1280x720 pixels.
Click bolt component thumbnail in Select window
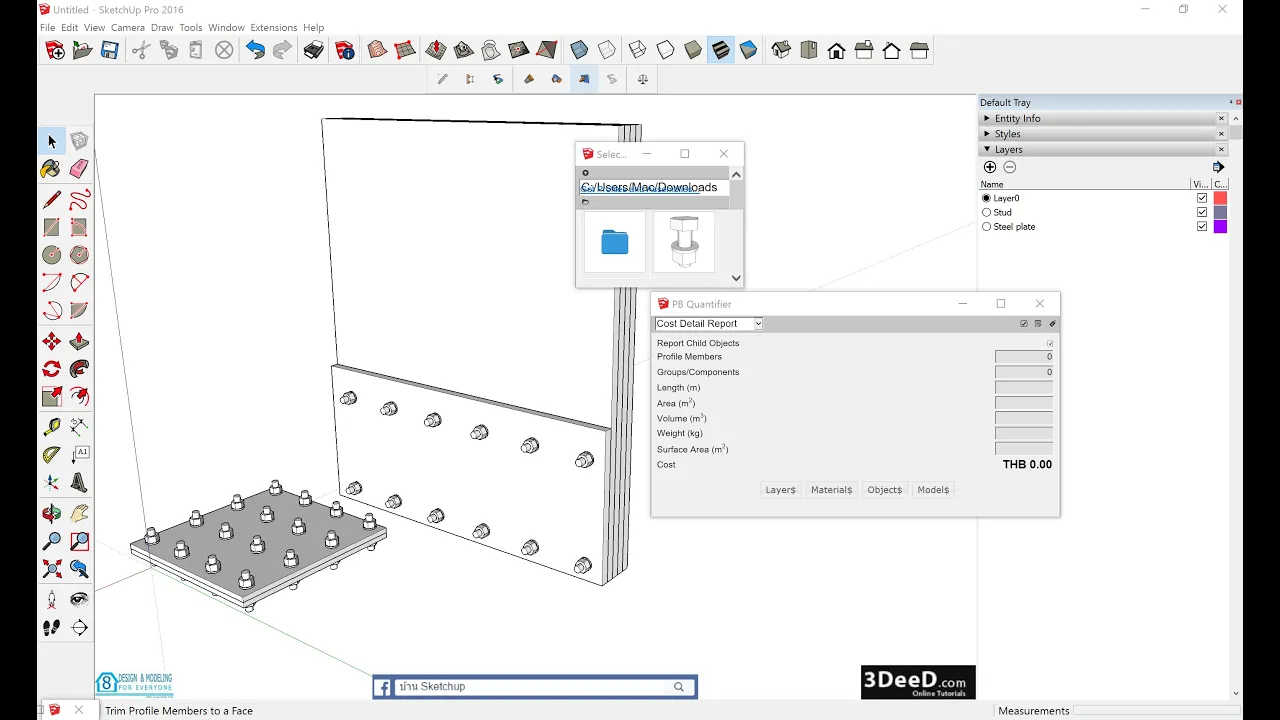pos(684,242)
